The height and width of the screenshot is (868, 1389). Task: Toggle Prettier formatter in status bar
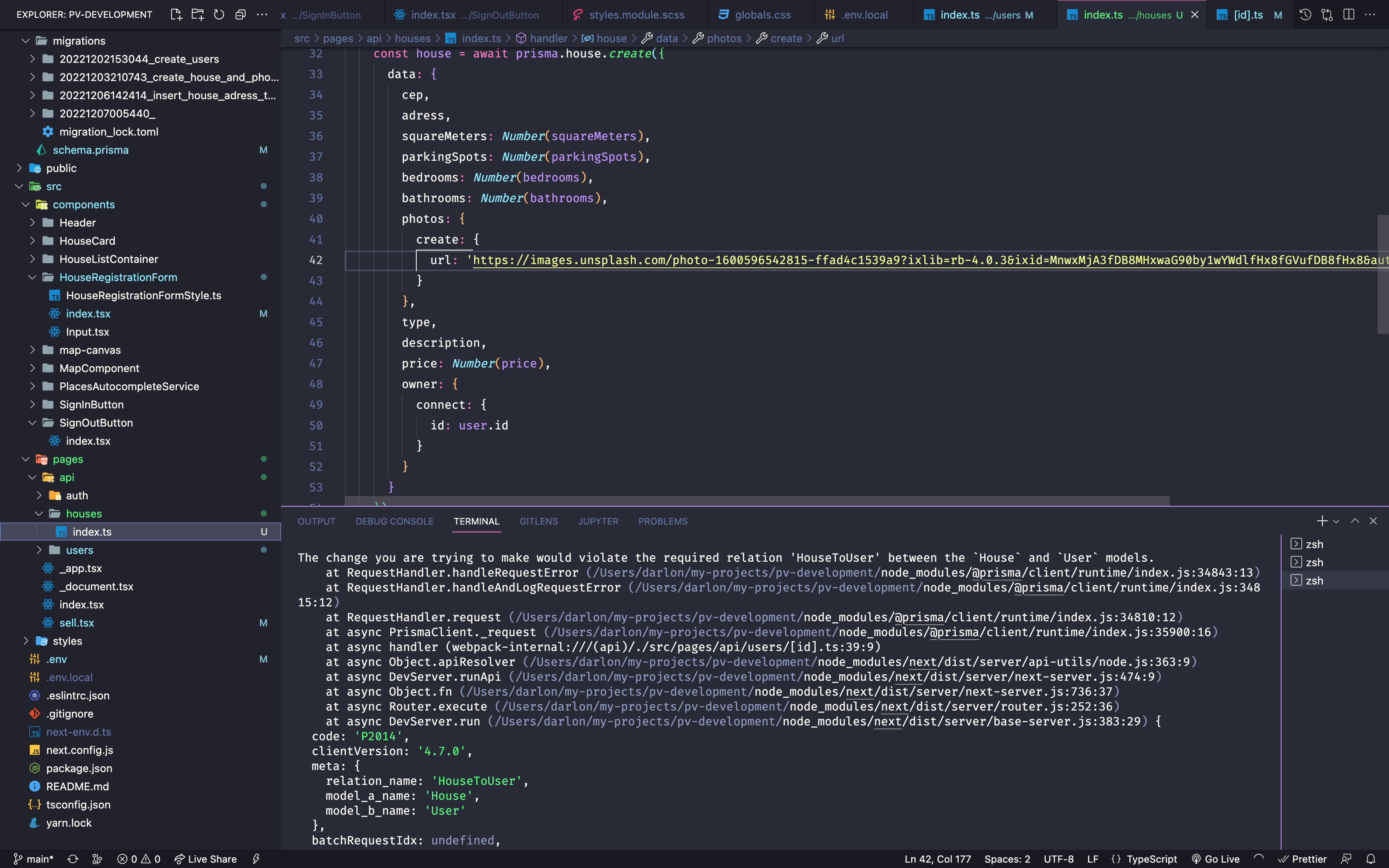1303,859
